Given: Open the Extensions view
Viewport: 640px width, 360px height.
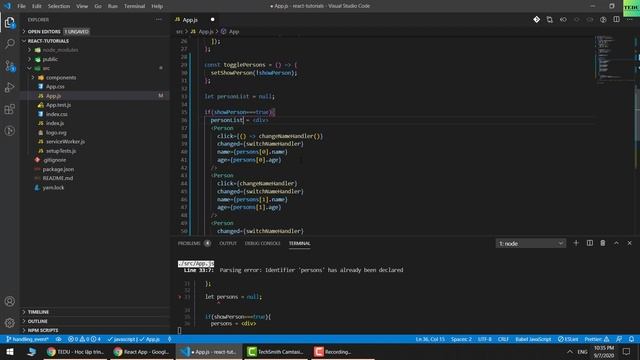Looking at the screenshot, I should click(10, 109).
